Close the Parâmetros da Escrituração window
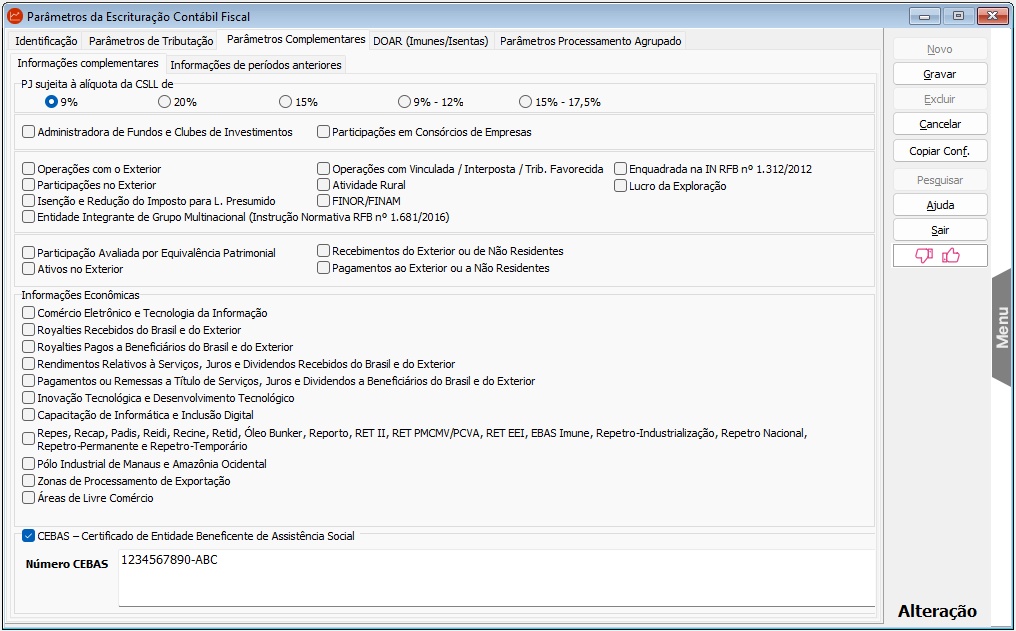The image size is (1016, 631). [992, 16]
